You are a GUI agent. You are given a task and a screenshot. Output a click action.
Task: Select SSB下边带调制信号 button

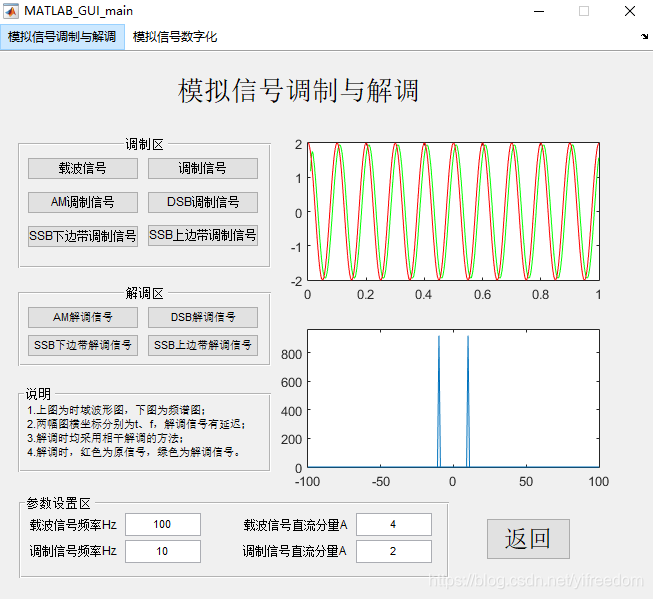tap(83, 236)
